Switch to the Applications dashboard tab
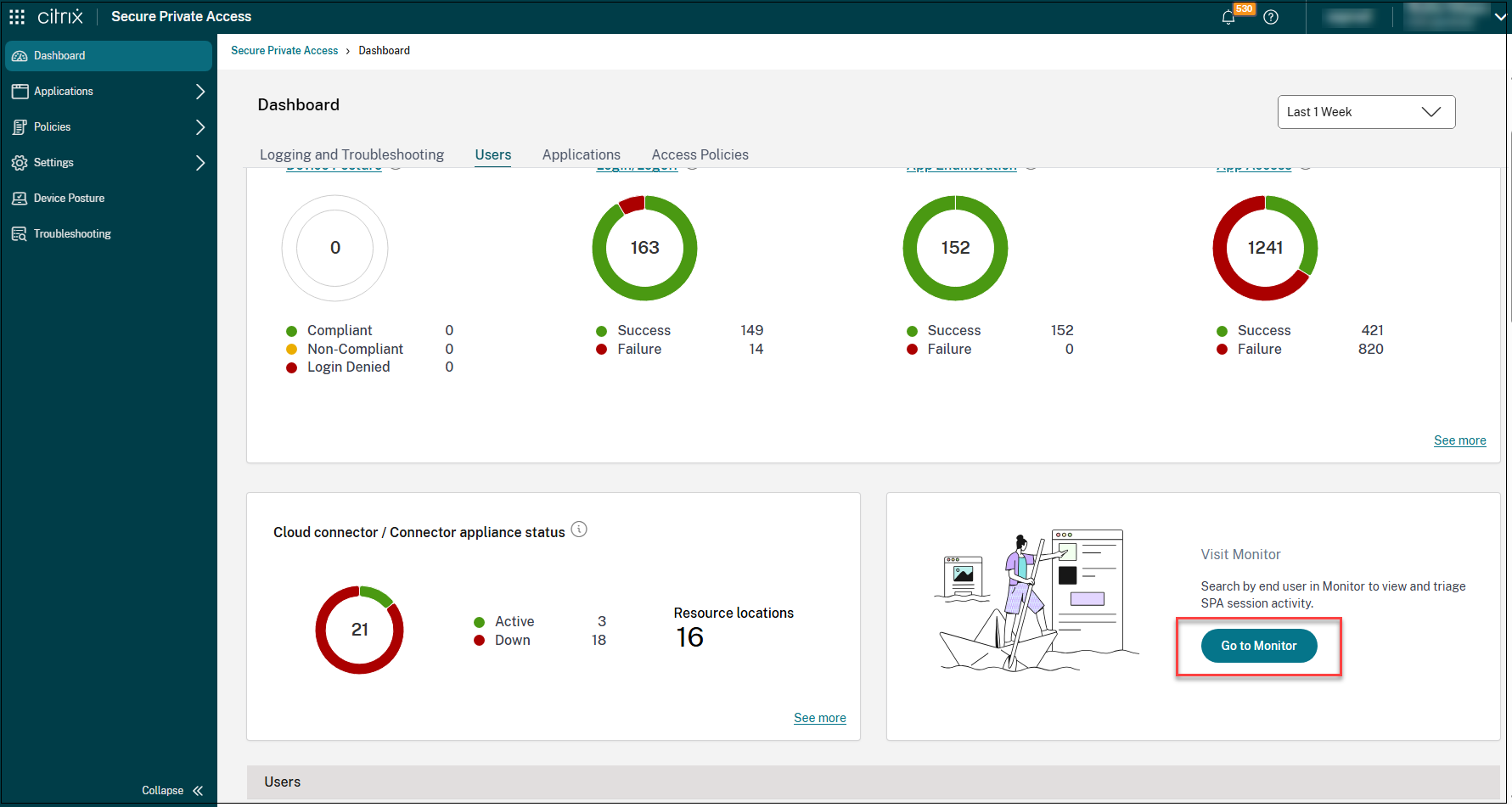The image size is (1512, 807). [x=581, y=154]
